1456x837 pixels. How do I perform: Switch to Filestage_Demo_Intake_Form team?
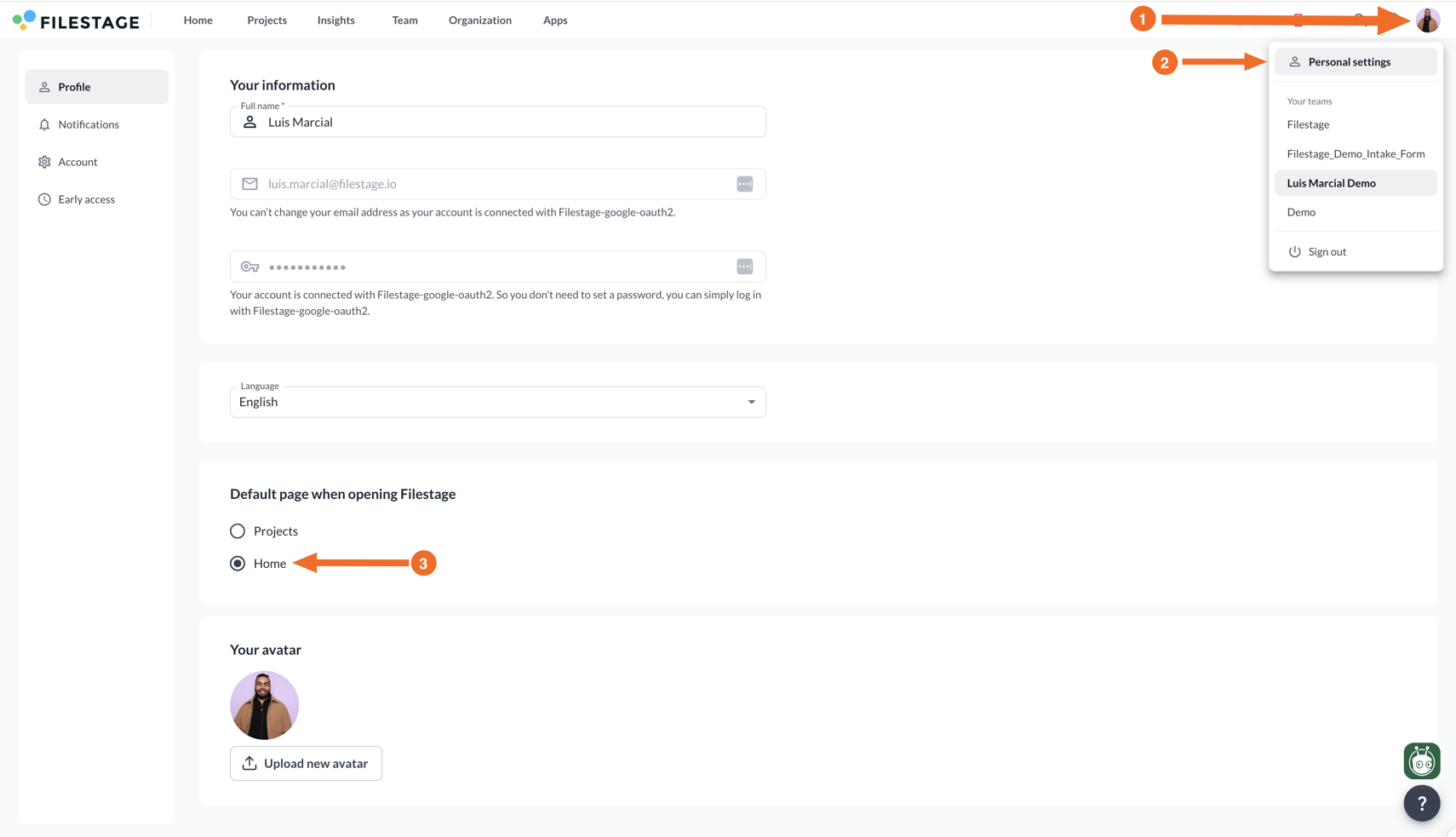(1356, 154)
